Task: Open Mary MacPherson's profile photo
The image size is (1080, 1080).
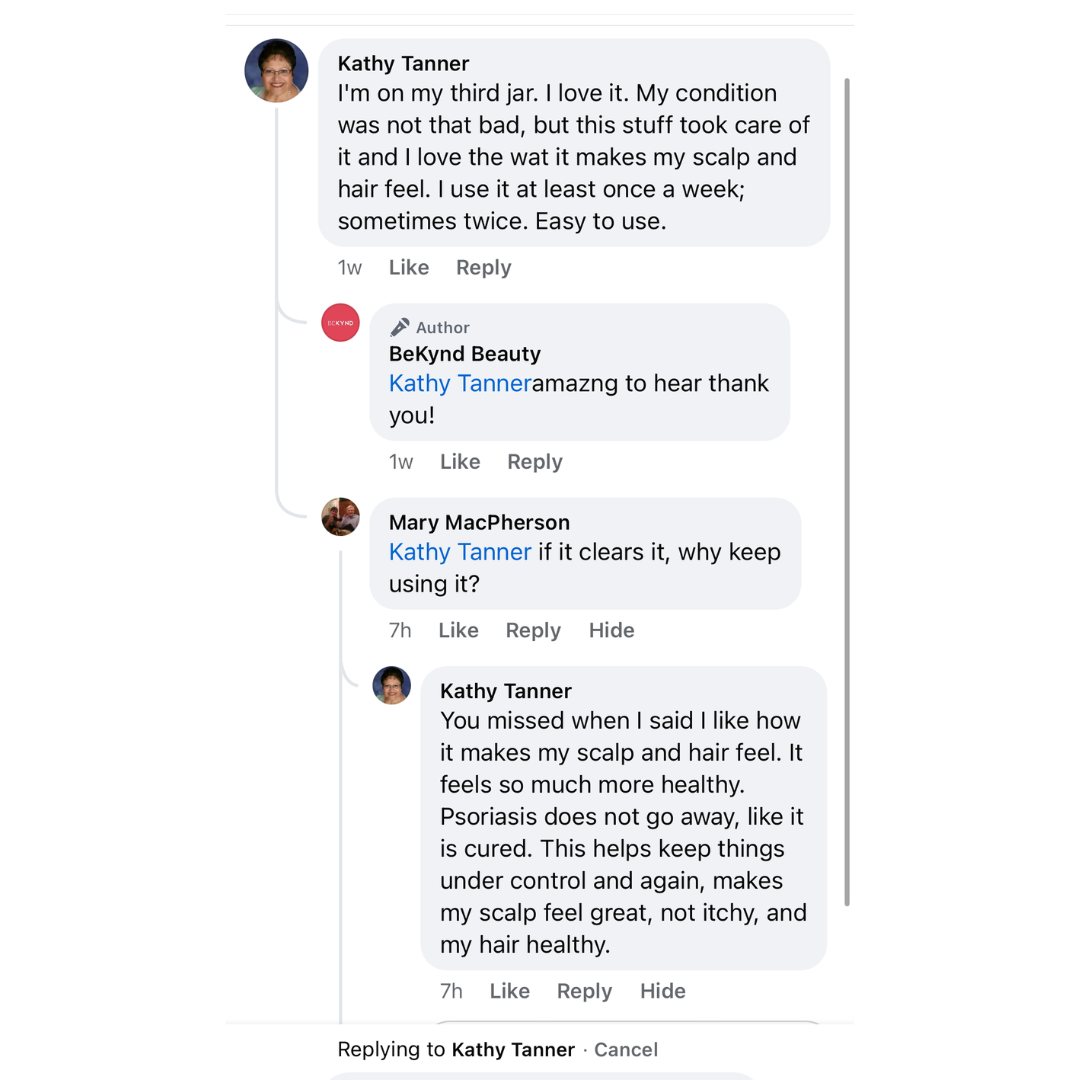Action: (340, 517)
